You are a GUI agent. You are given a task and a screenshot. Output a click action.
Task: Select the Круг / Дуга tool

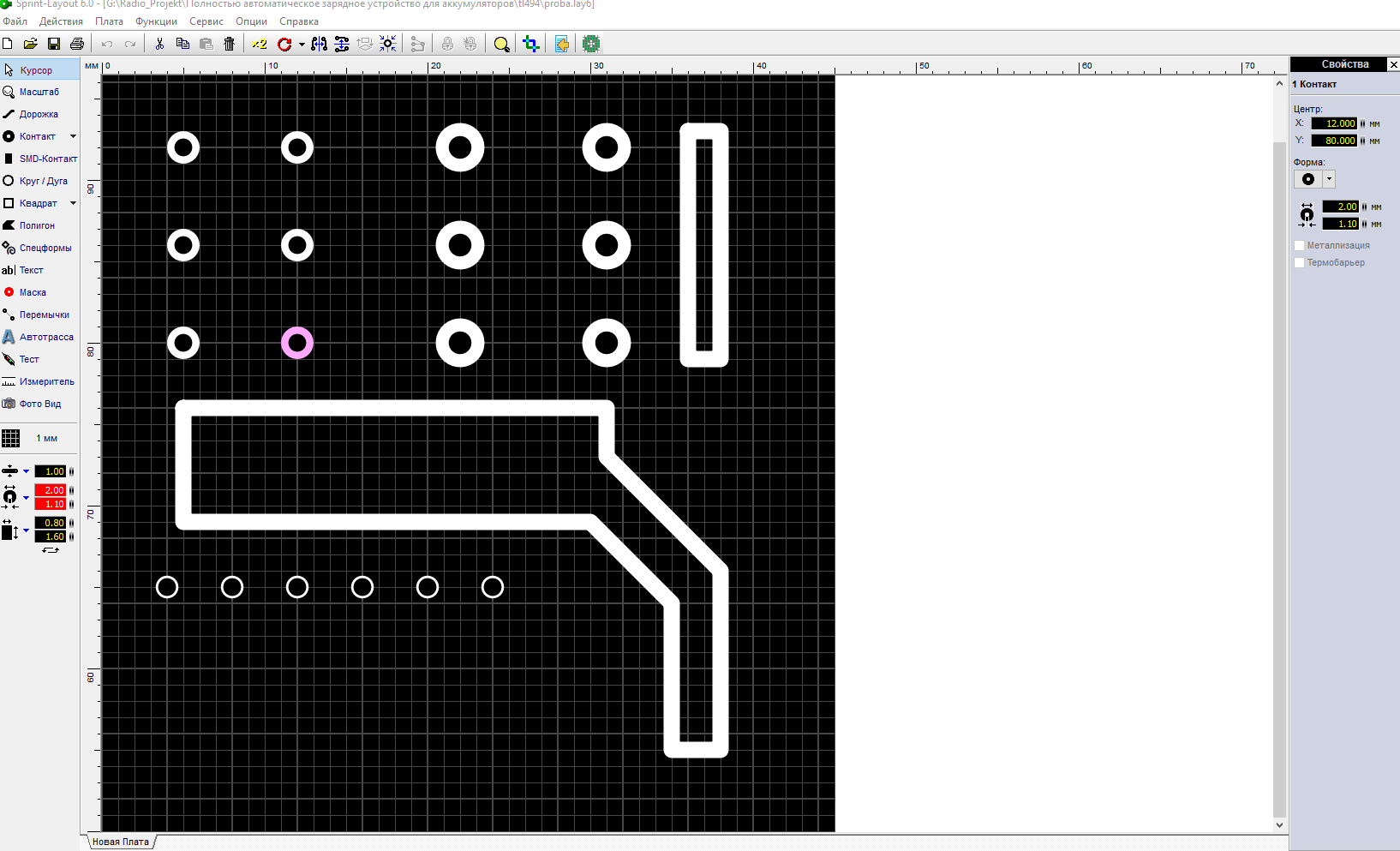(39, 181)
